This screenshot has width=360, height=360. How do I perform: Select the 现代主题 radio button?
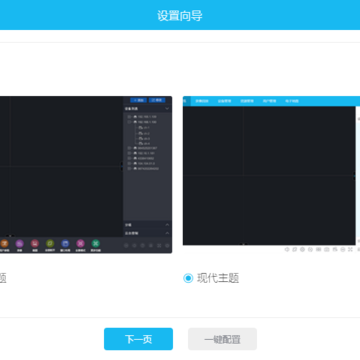[188, 278]
